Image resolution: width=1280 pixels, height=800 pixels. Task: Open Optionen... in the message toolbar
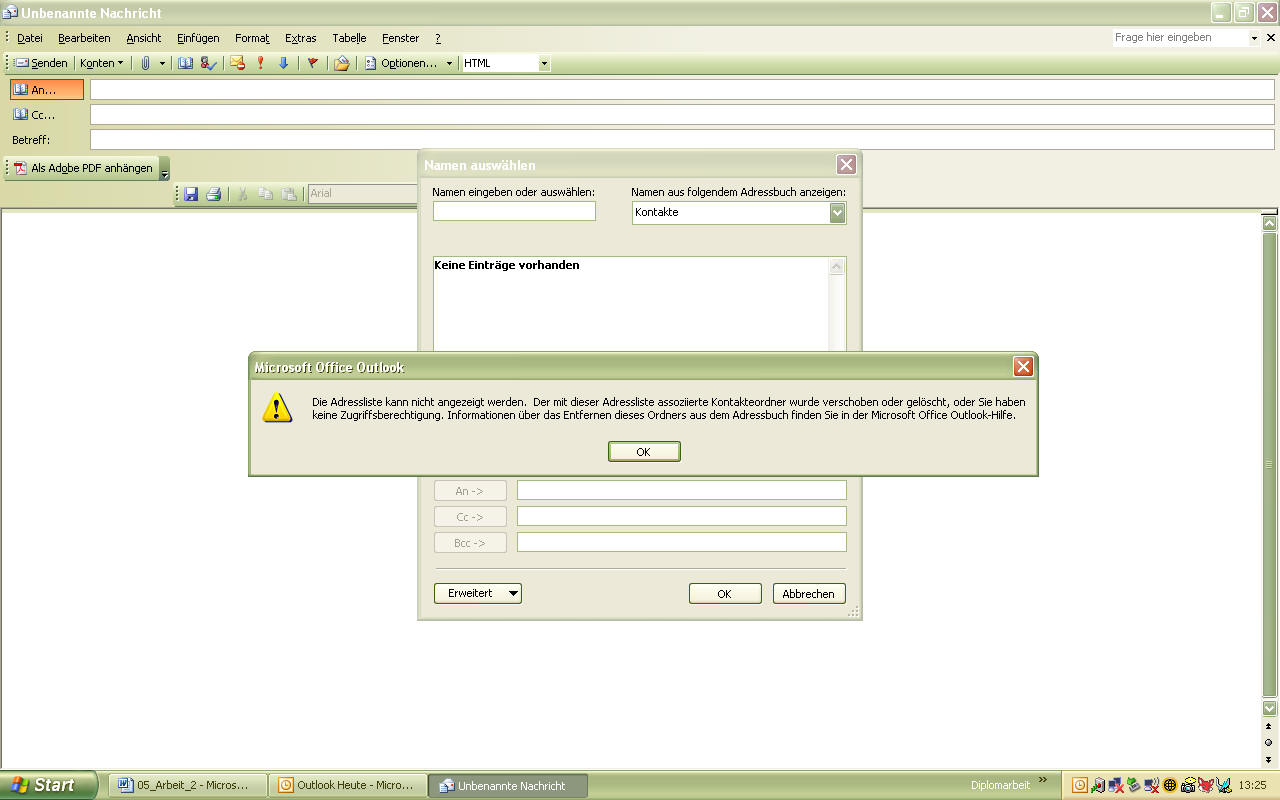coord(400,63)
